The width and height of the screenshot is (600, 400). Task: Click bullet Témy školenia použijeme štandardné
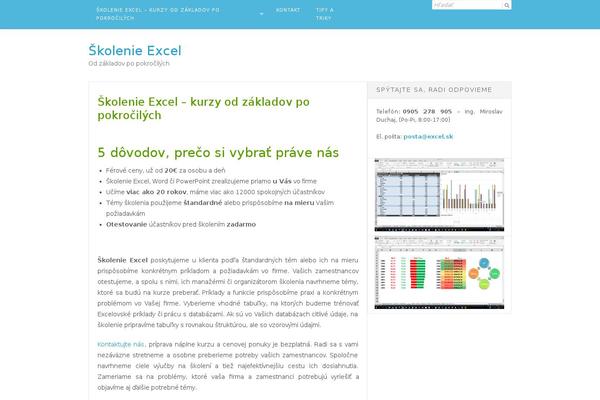[220, 208]
